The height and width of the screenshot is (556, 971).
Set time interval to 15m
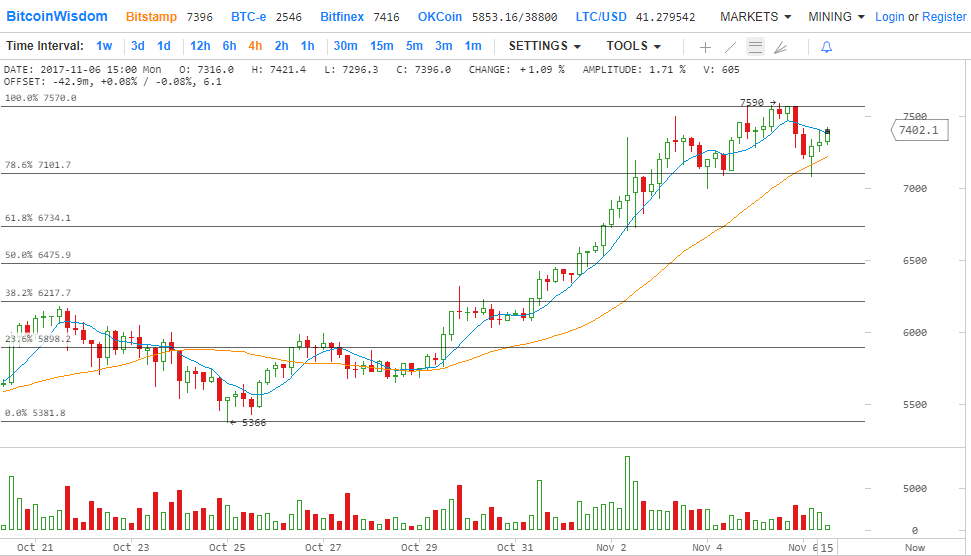[x=381, y=46]
